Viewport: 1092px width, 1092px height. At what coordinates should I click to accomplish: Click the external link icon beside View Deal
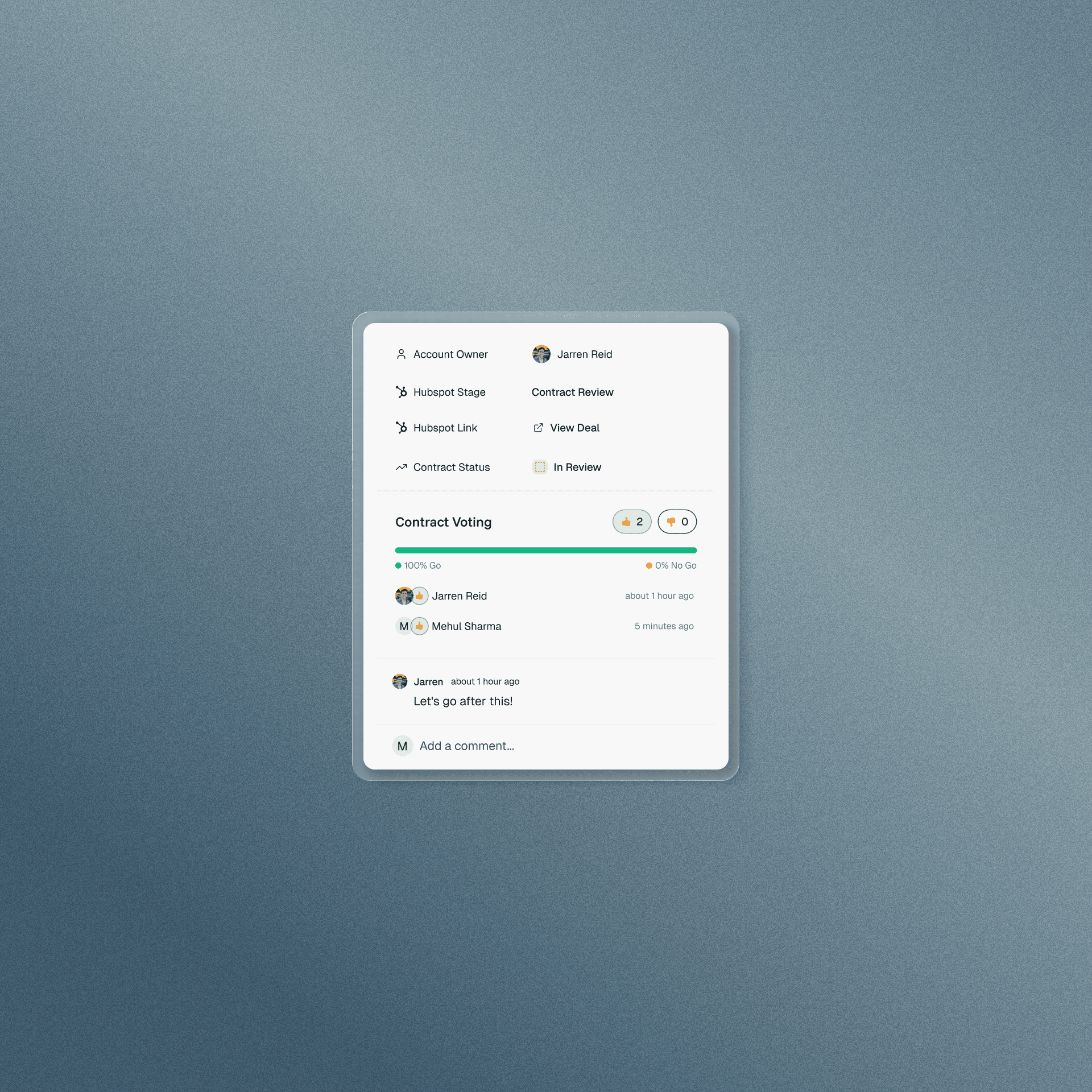538,428
